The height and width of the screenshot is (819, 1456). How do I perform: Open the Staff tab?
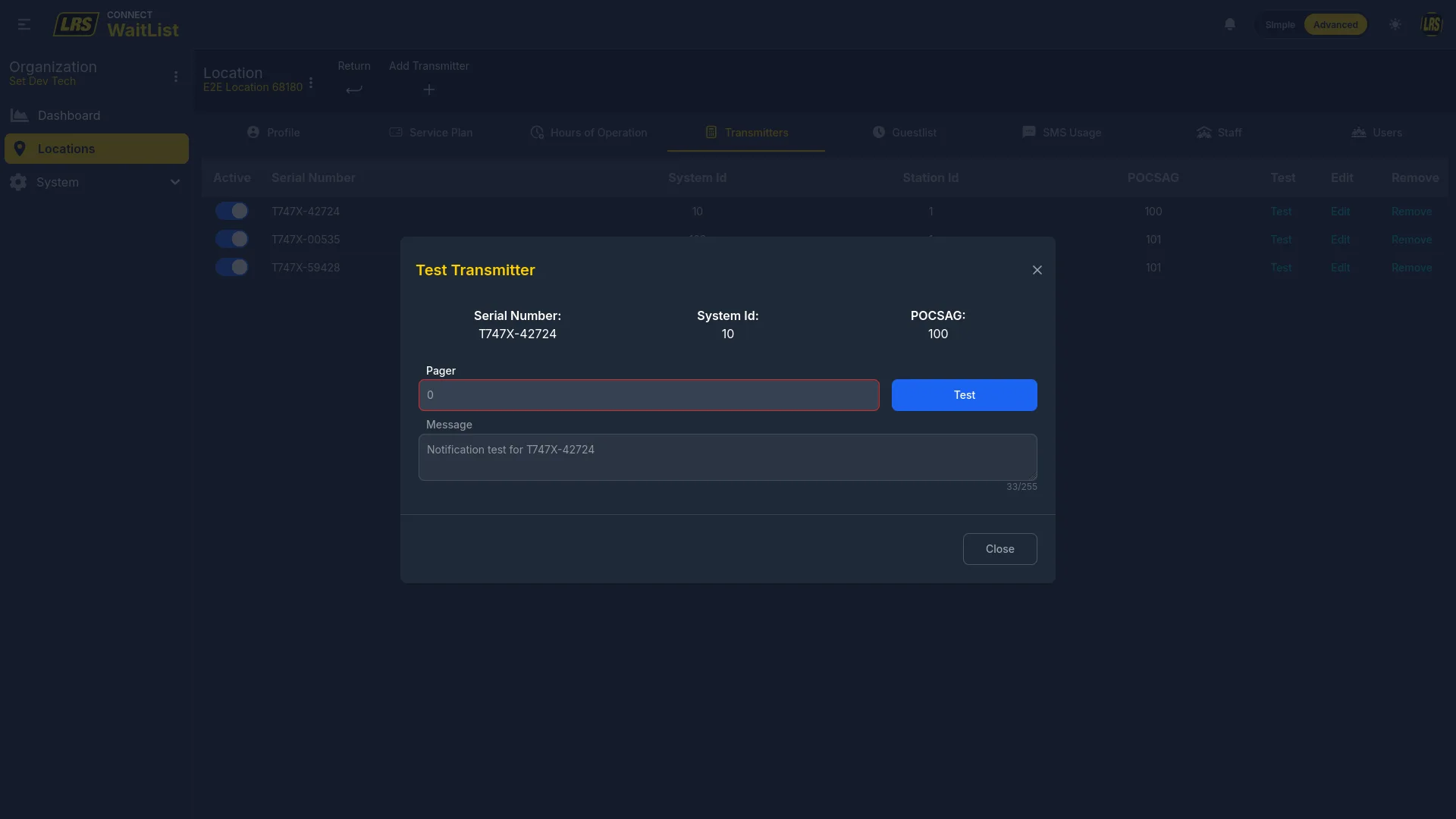click(x=1219, y=132)
